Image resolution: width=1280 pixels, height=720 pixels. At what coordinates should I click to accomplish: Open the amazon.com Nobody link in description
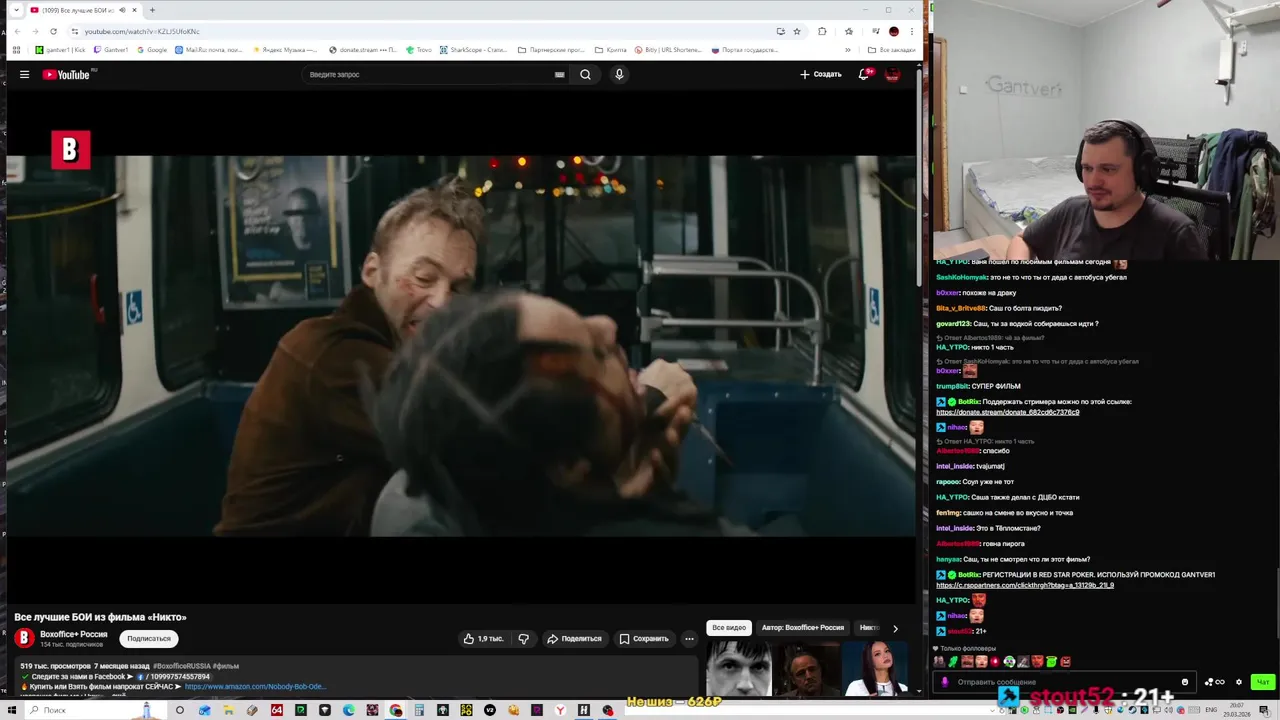(x=255, y=687)
